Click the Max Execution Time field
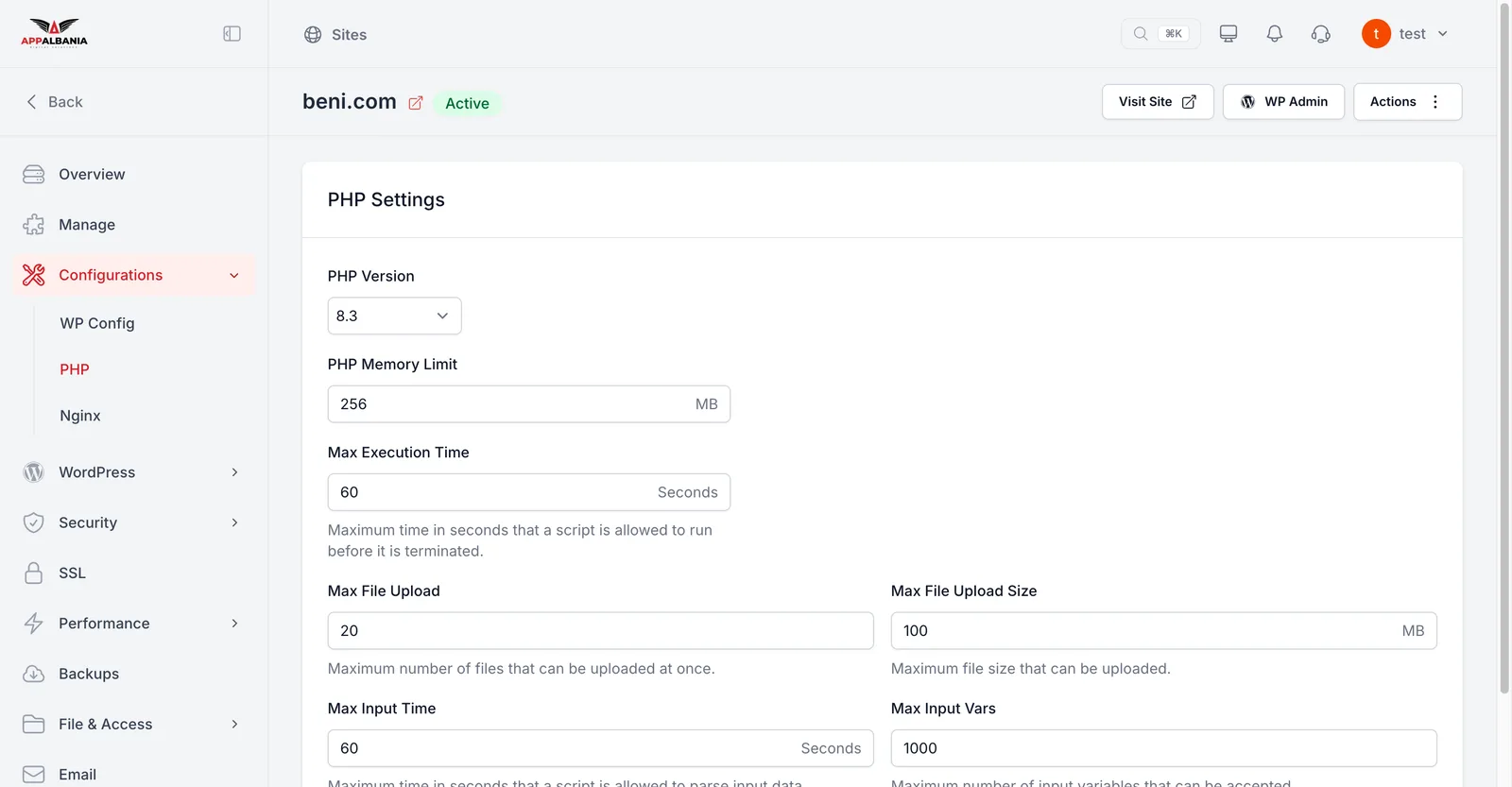 coord(528,492)
